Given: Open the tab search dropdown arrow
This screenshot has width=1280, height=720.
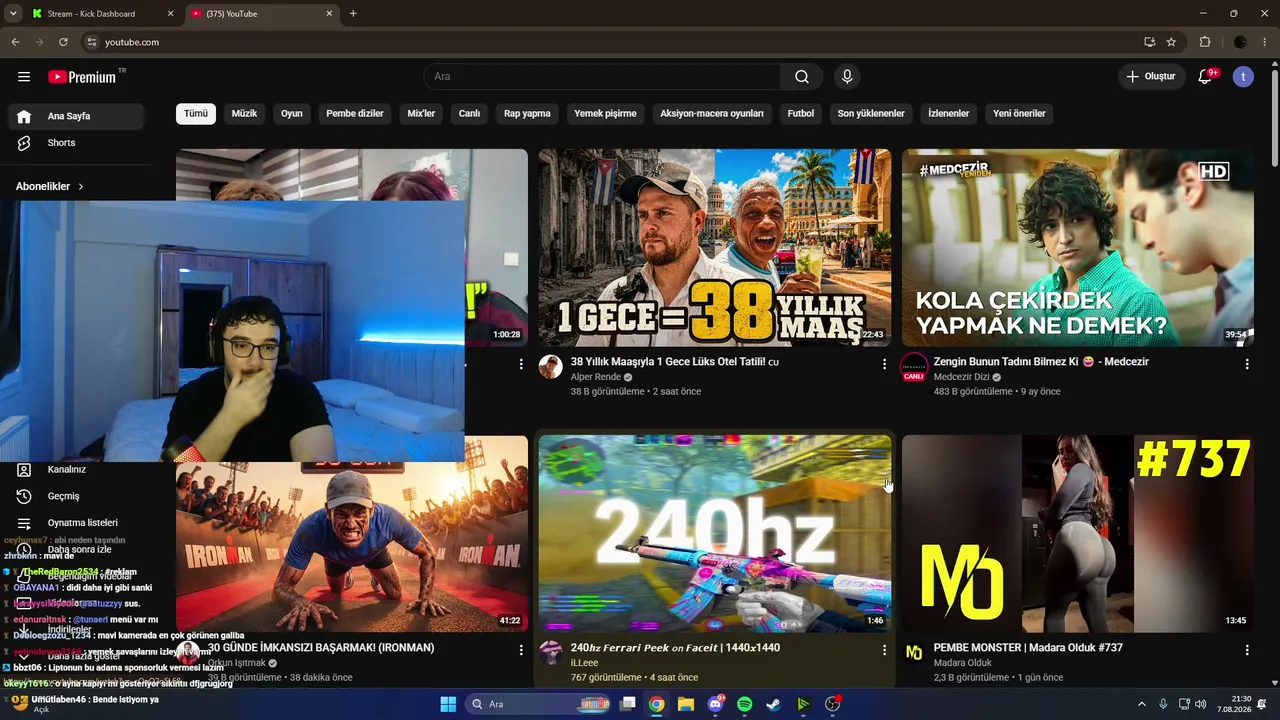Looking at the screenshot, I should pos(13,14).
